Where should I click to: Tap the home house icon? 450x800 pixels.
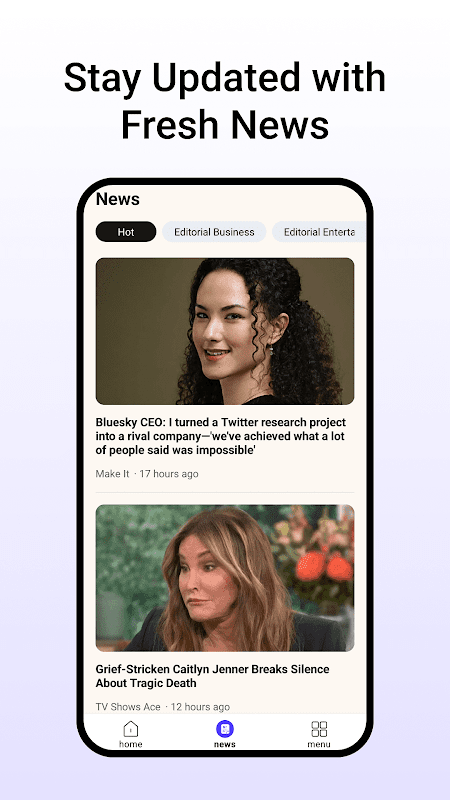[x=131, y=729]
